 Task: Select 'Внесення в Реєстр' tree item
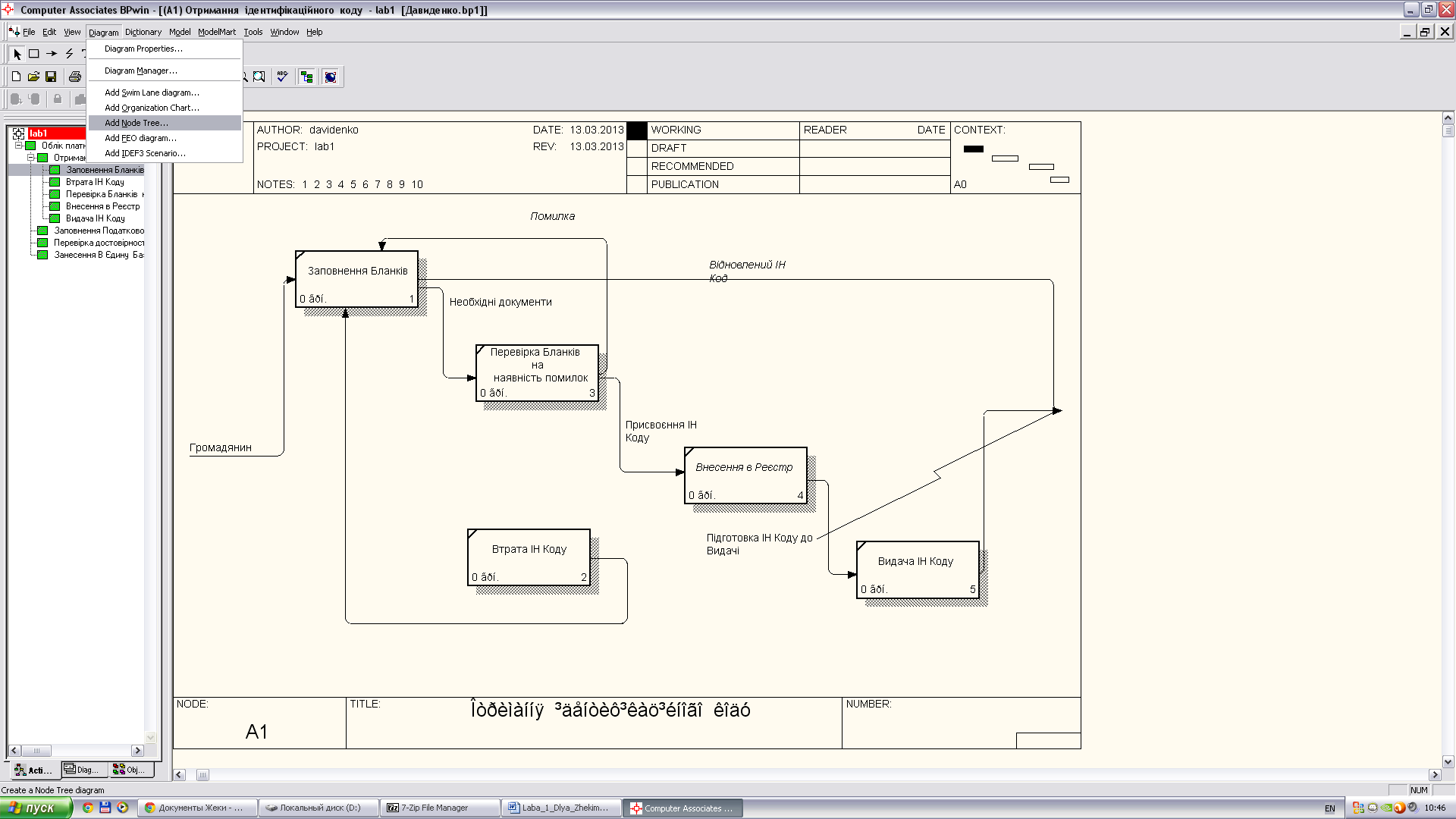pos(102,206)
